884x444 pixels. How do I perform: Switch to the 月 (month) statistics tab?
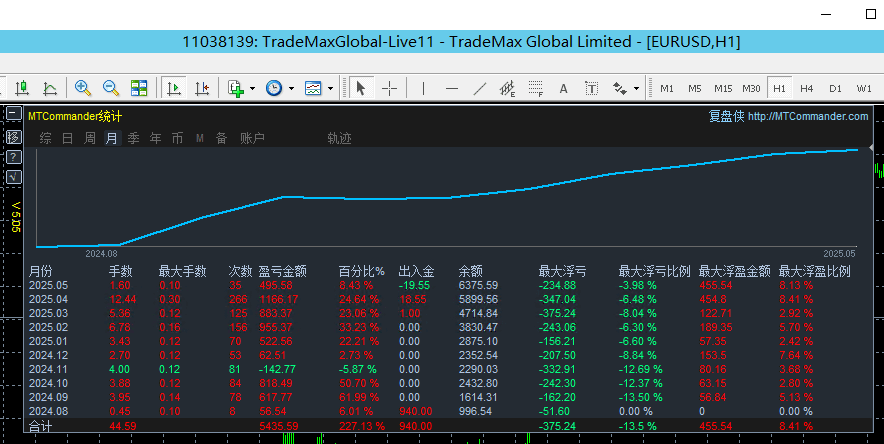pos(111,138)
